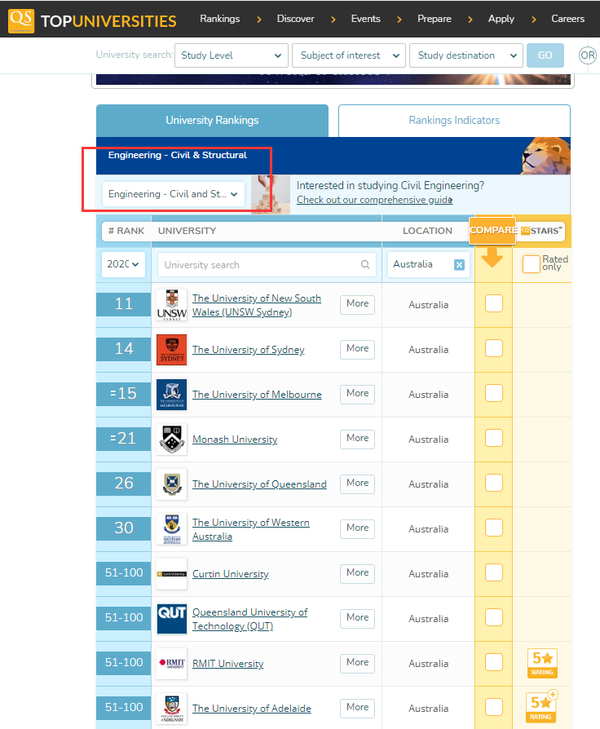This screenshot has width=600, height=729.
Task: Click the UNIVERSITY column header
Action: [187, 231]
